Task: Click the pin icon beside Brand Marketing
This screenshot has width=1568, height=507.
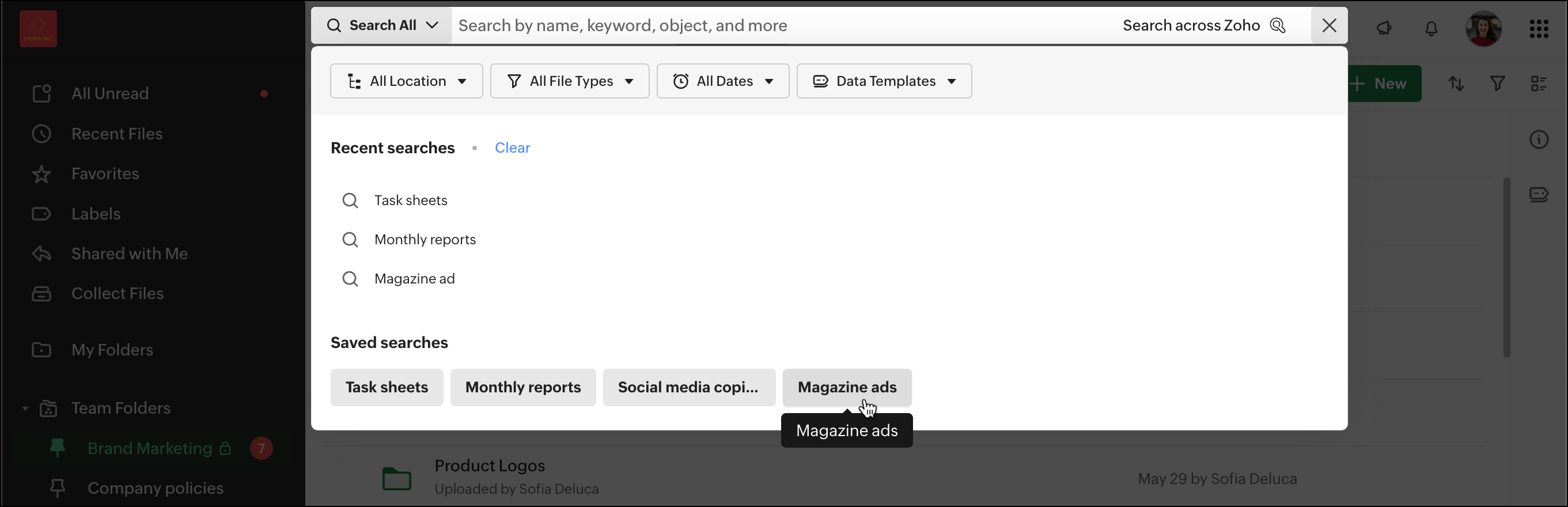Action: (x=58, y=448)
